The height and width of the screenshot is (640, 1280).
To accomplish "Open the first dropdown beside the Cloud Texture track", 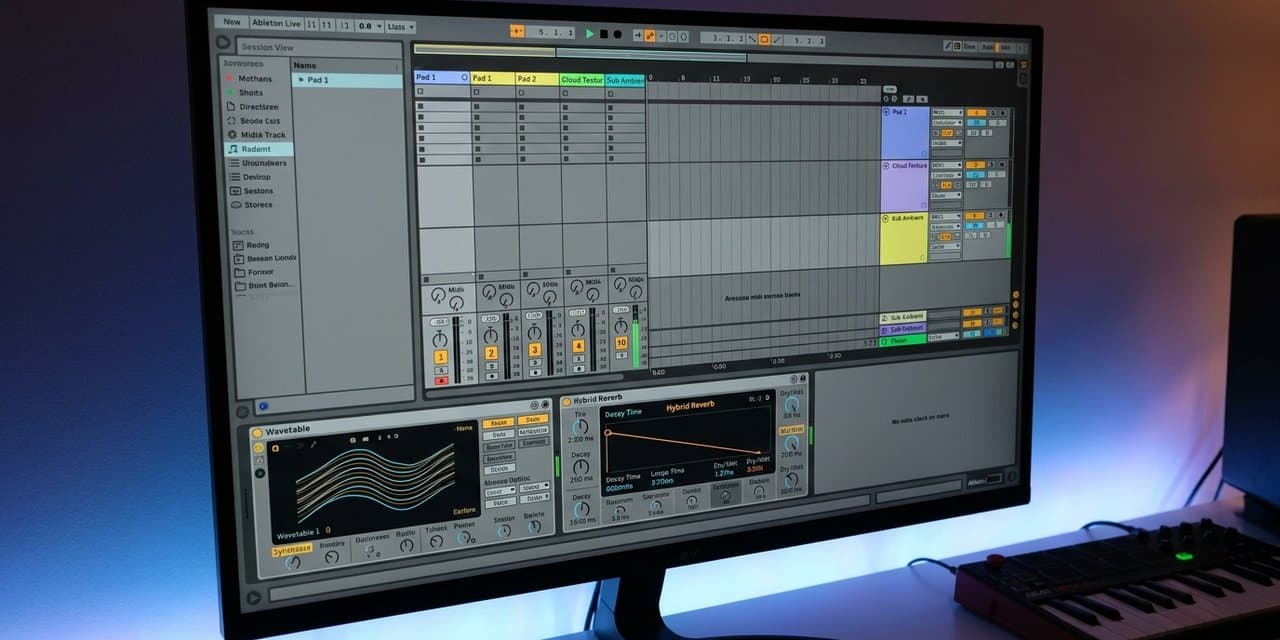I will pos(946,165).
